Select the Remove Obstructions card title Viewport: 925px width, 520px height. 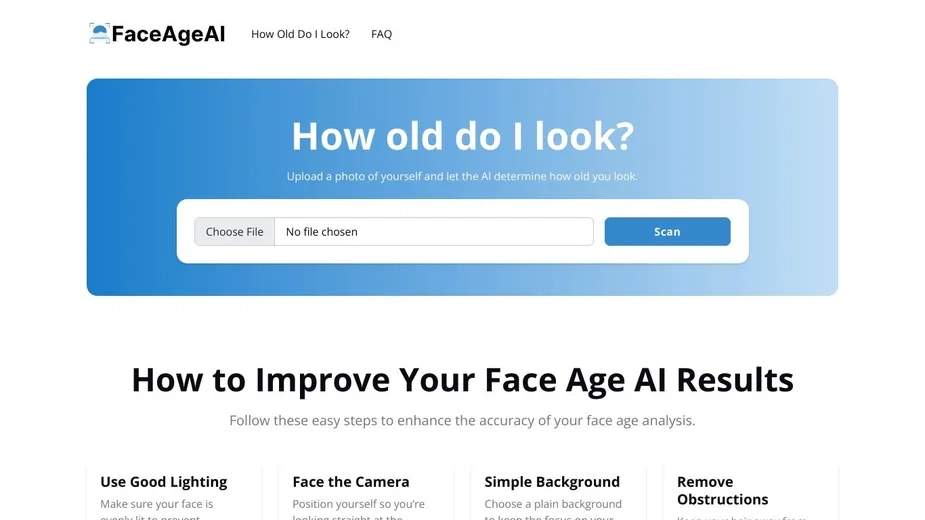(723, 490)
